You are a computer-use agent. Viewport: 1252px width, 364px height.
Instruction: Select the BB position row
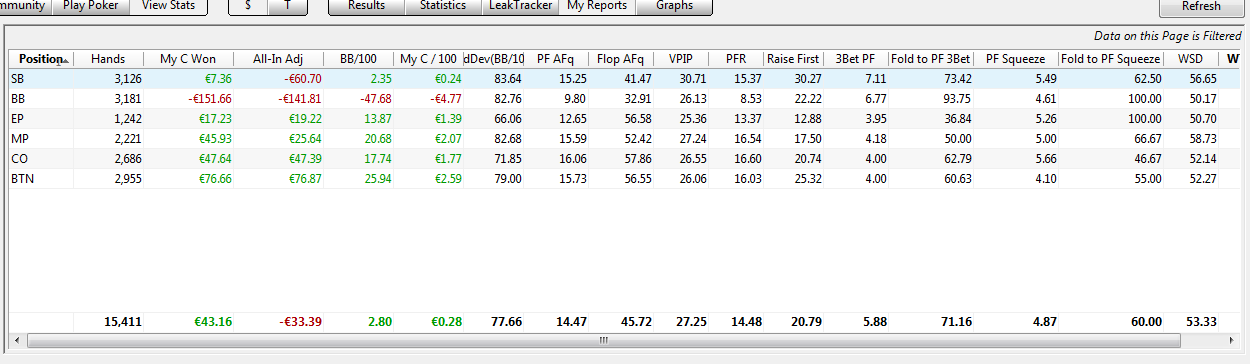625,98
